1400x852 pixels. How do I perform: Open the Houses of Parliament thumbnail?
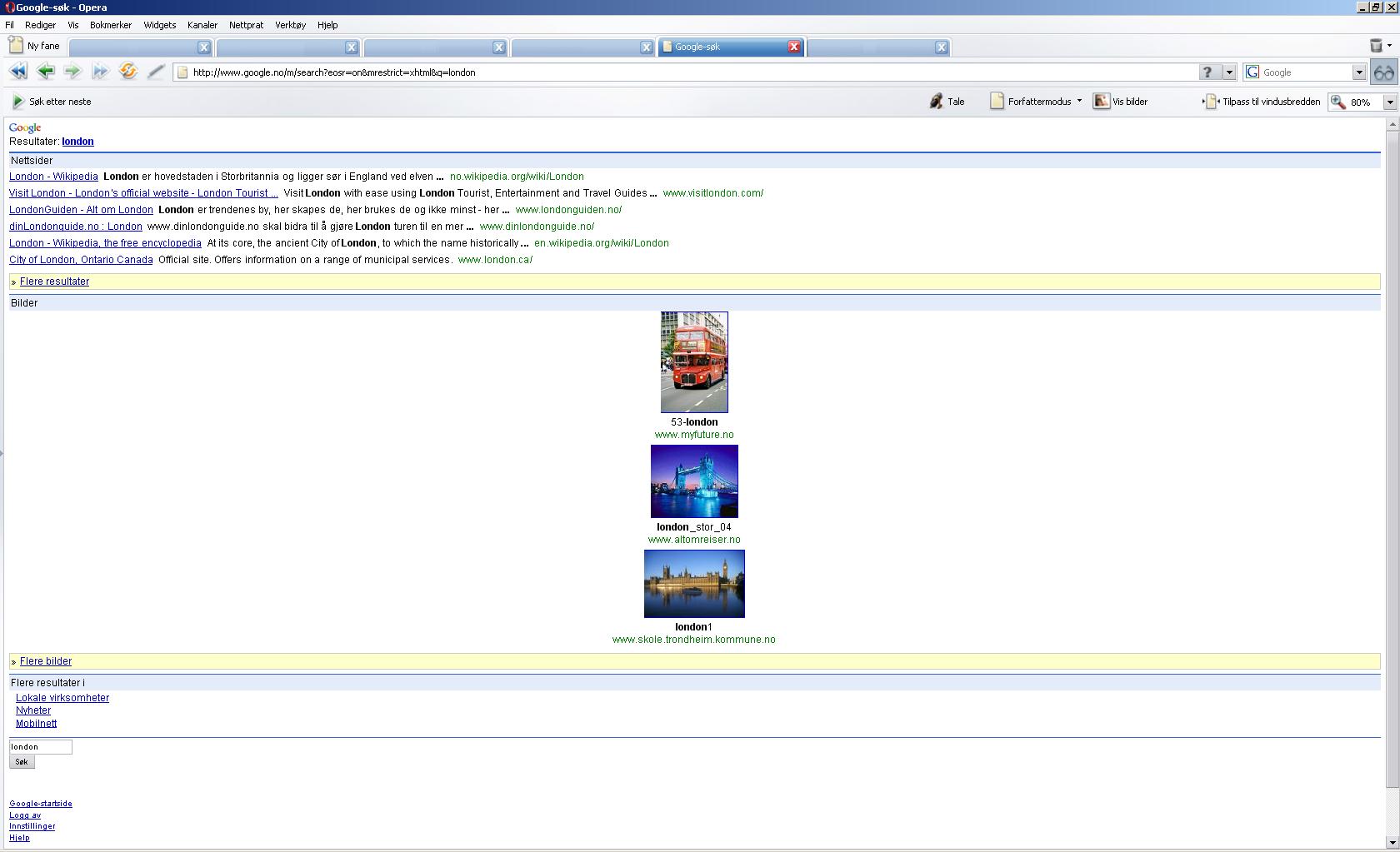[x=694, y=584]
